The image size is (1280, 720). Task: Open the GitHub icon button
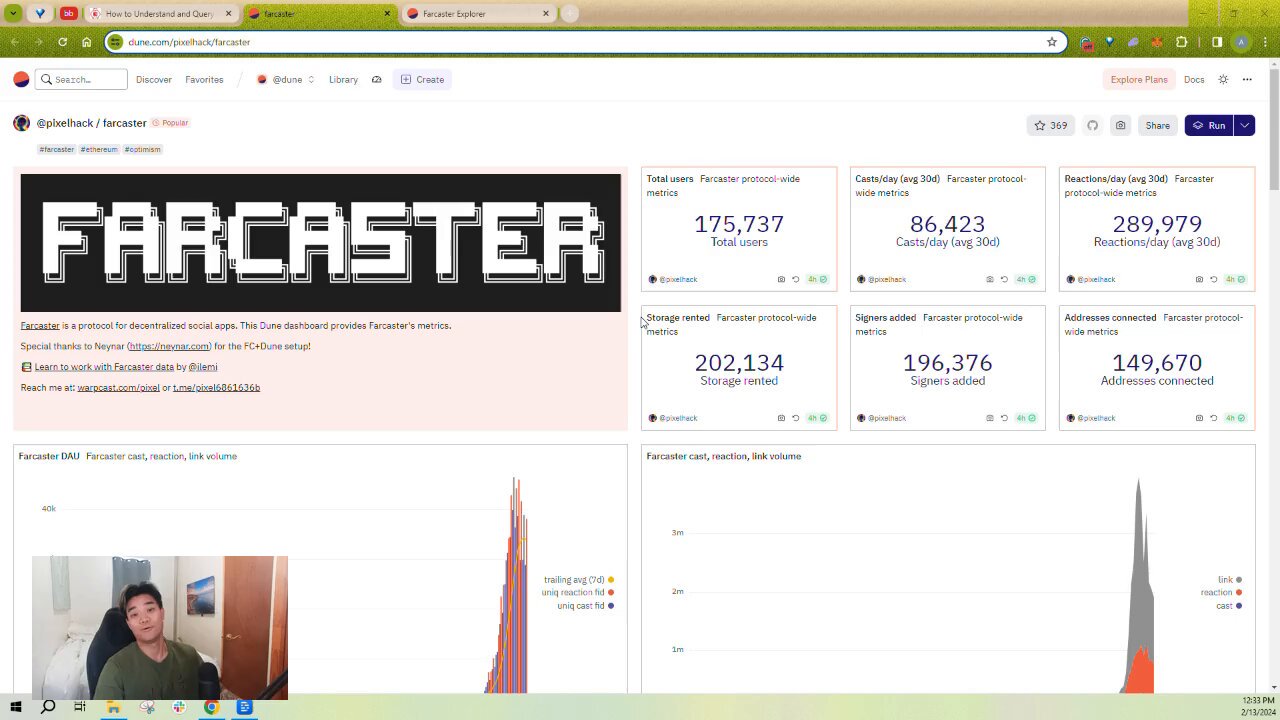(1092, 125)
